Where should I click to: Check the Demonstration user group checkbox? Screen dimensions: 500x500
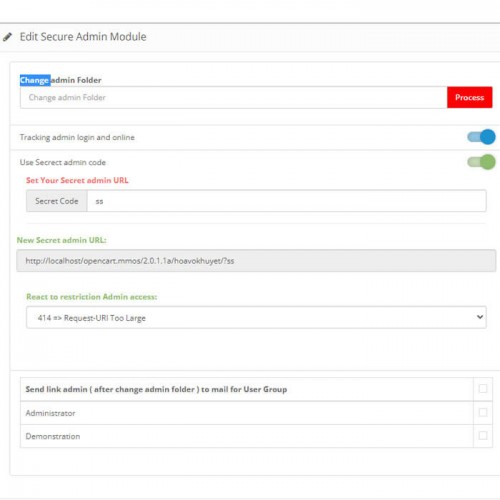pos(483,435)
